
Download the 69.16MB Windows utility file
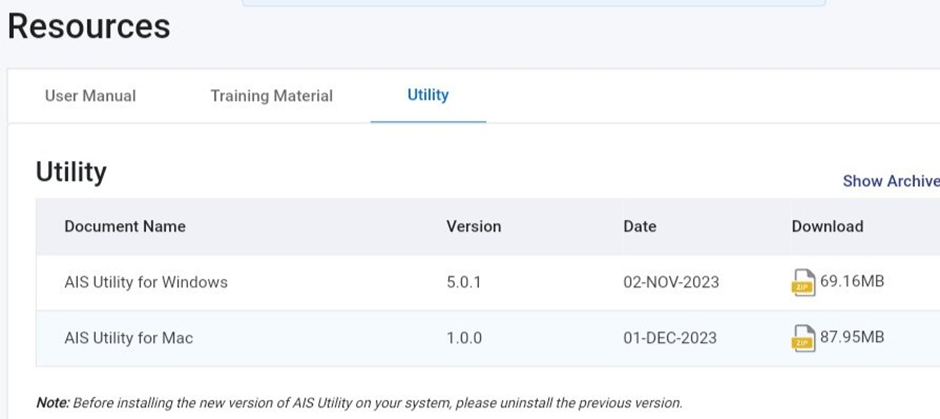click(852, 282)
